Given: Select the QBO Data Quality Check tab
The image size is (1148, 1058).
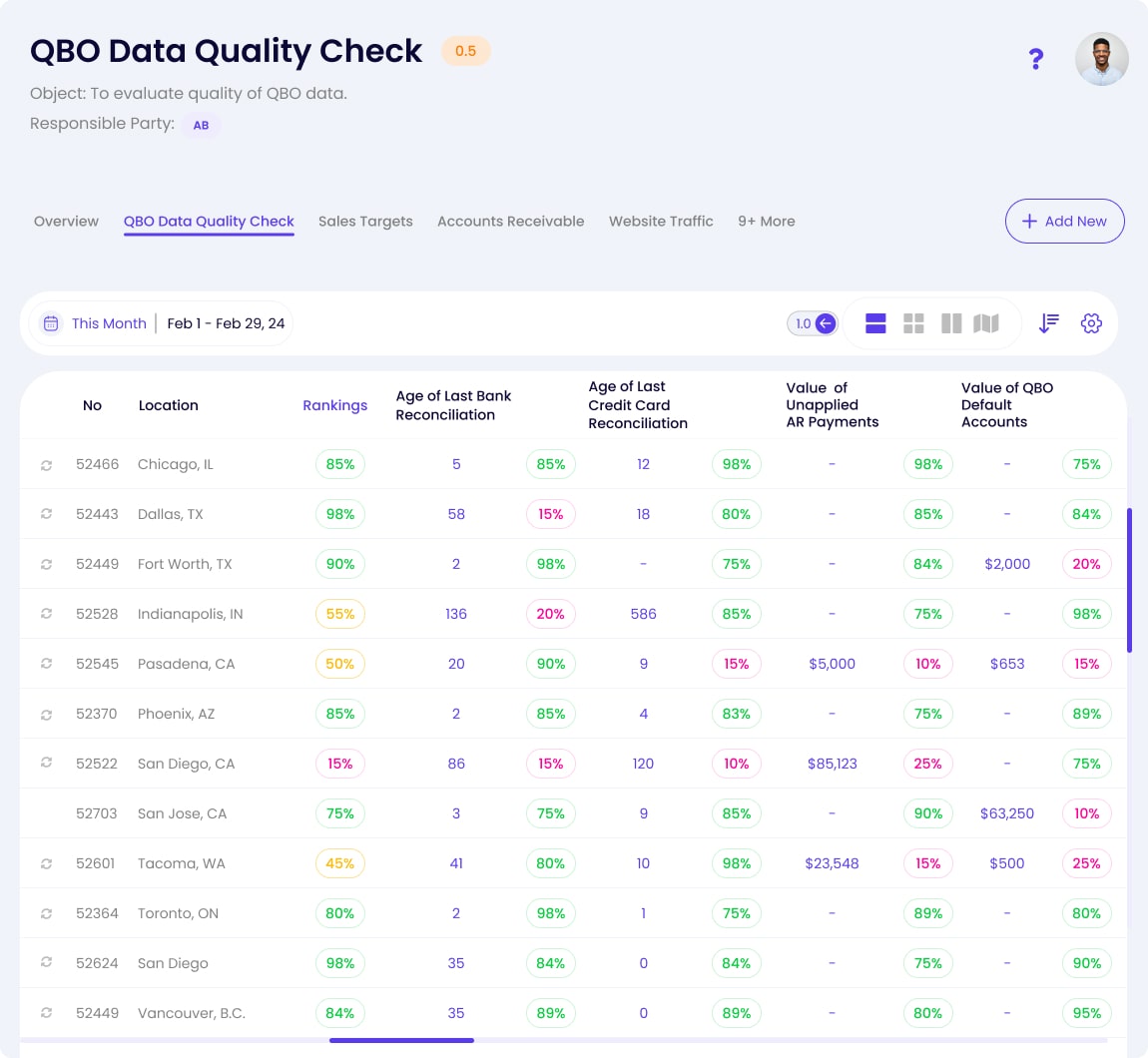Looking at the screenshot, I should (x=209, y=222).
